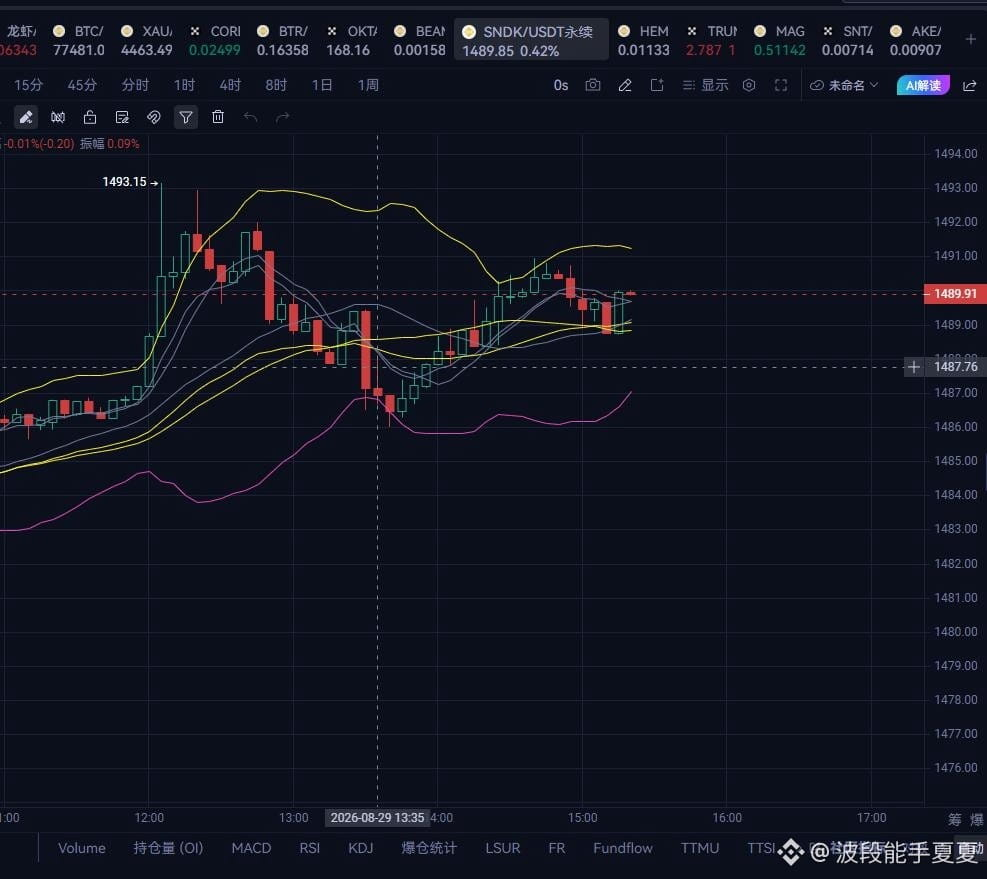The width and height of the screenshot is (987, 879).
Task: Select the 8时 timeframe
Action: pos(276,85)
